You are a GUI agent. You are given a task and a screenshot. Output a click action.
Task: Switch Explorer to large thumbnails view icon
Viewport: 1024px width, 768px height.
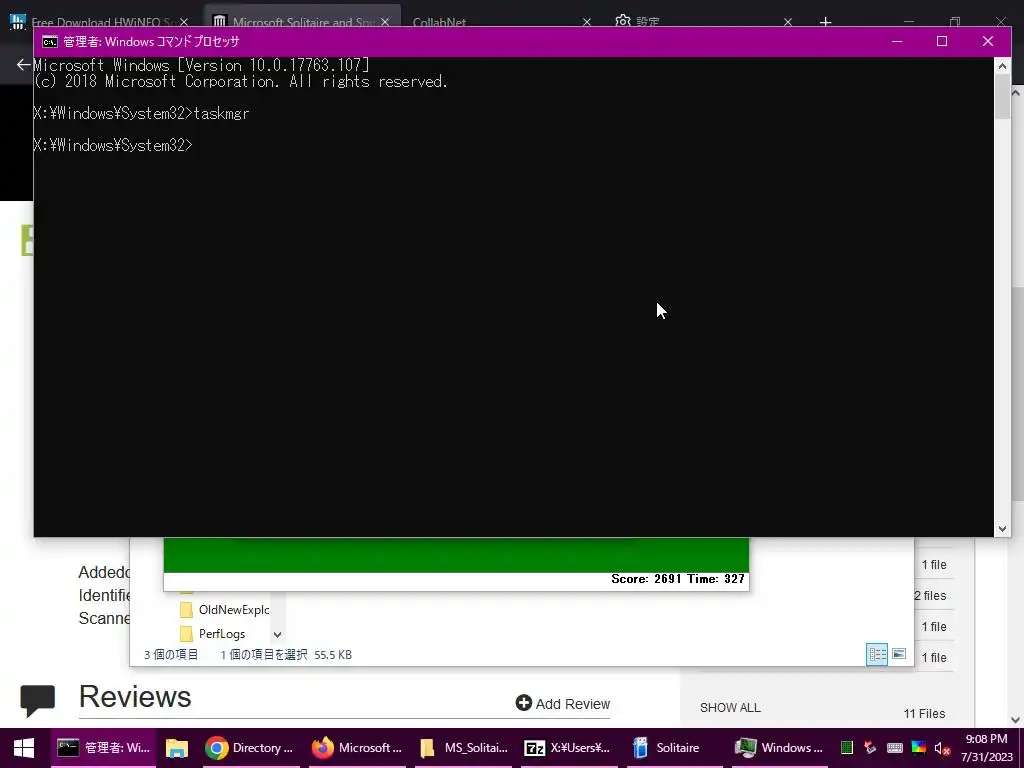(899, 654)
